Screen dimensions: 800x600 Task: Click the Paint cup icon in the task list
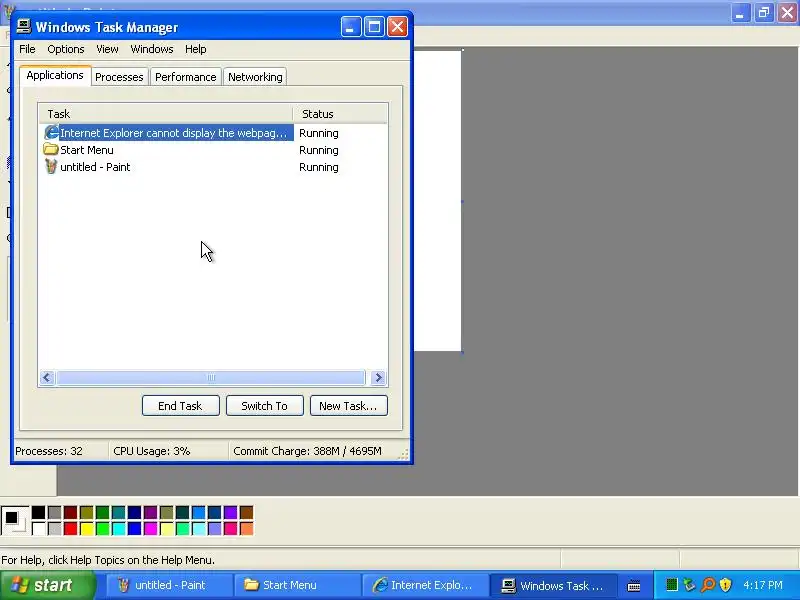pyautogui.click(x=51, y=166)
